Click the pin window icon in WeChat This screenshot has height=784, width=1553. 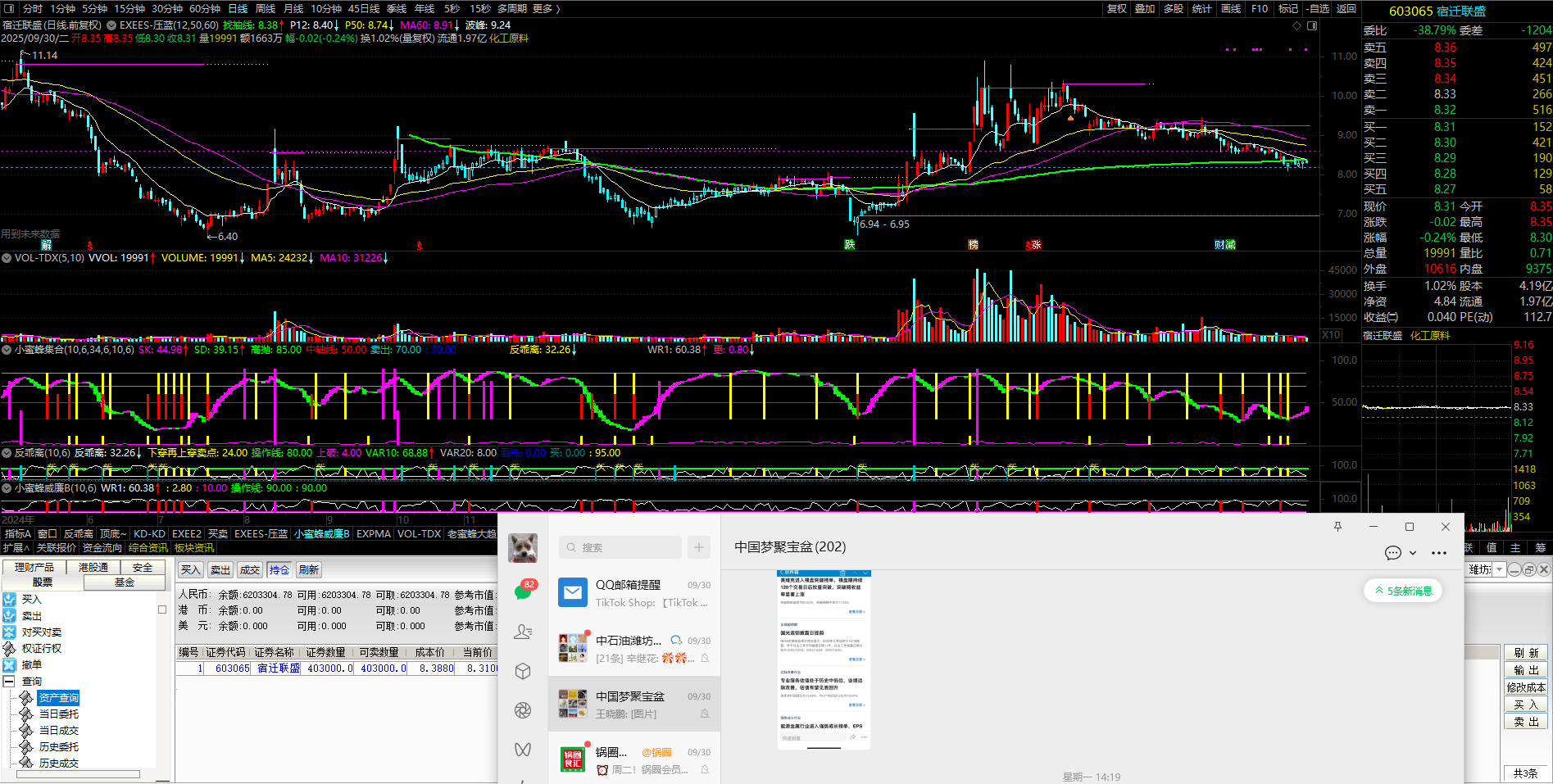coord(1337,527)
